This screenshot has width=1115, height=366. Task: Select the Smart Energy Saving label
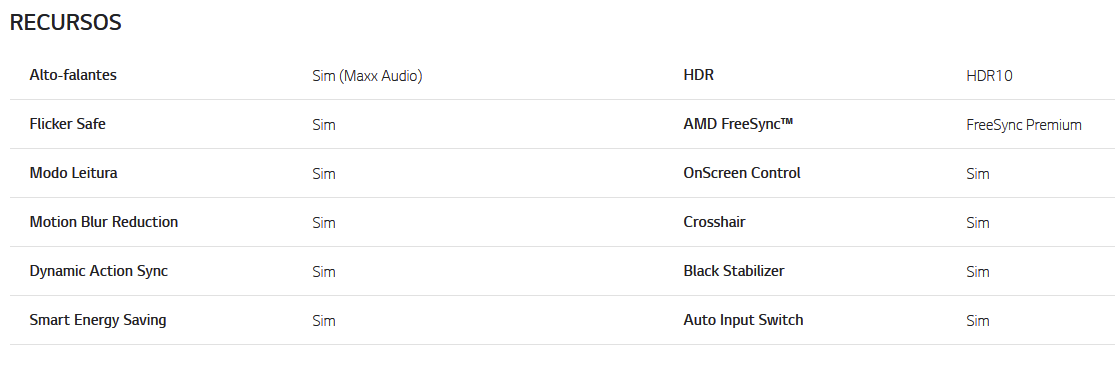pyautogui.click(x=98, y=320)
